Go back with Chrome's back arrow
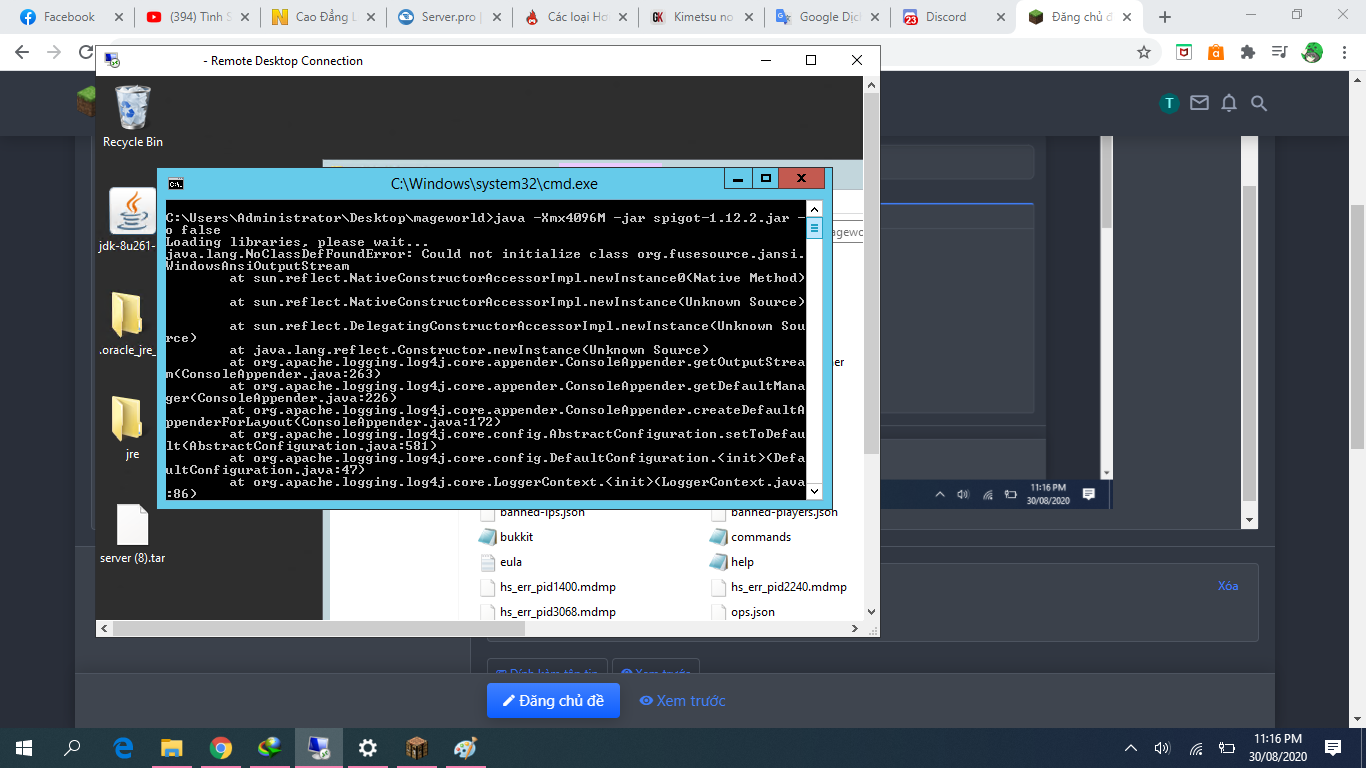The image size is (1366, 768). [x=22, y=52]
